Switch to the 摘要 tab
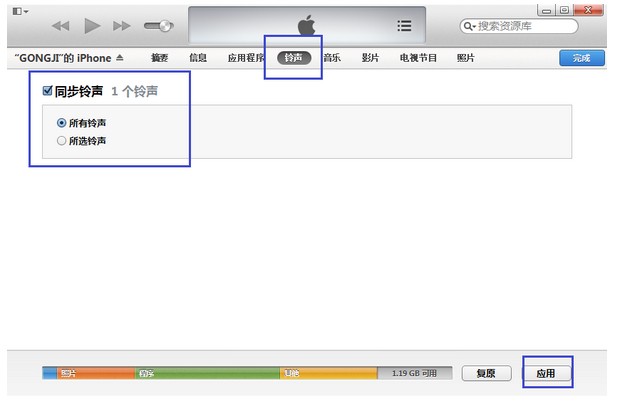617x407 pixels. click(159, 58)
